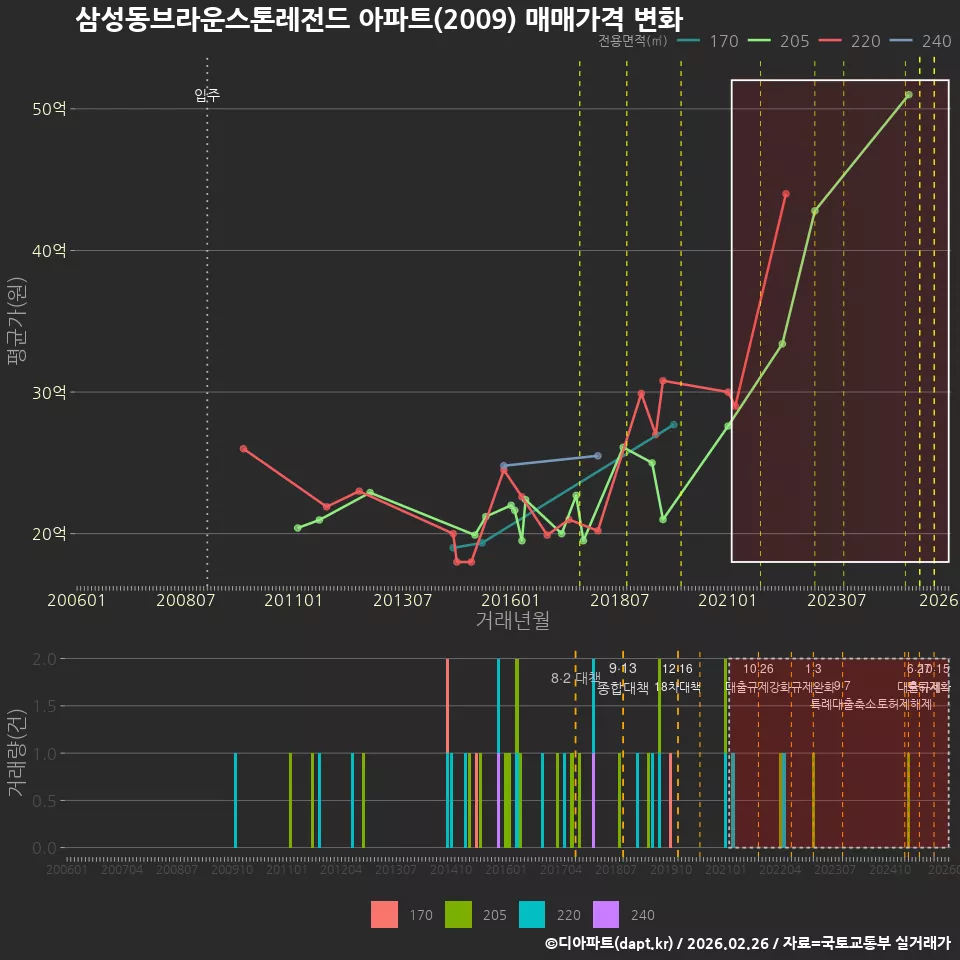Click 201910 on volume chart x-axis
The height and width of the screenshot is (960, 960).
coord(670,869)
